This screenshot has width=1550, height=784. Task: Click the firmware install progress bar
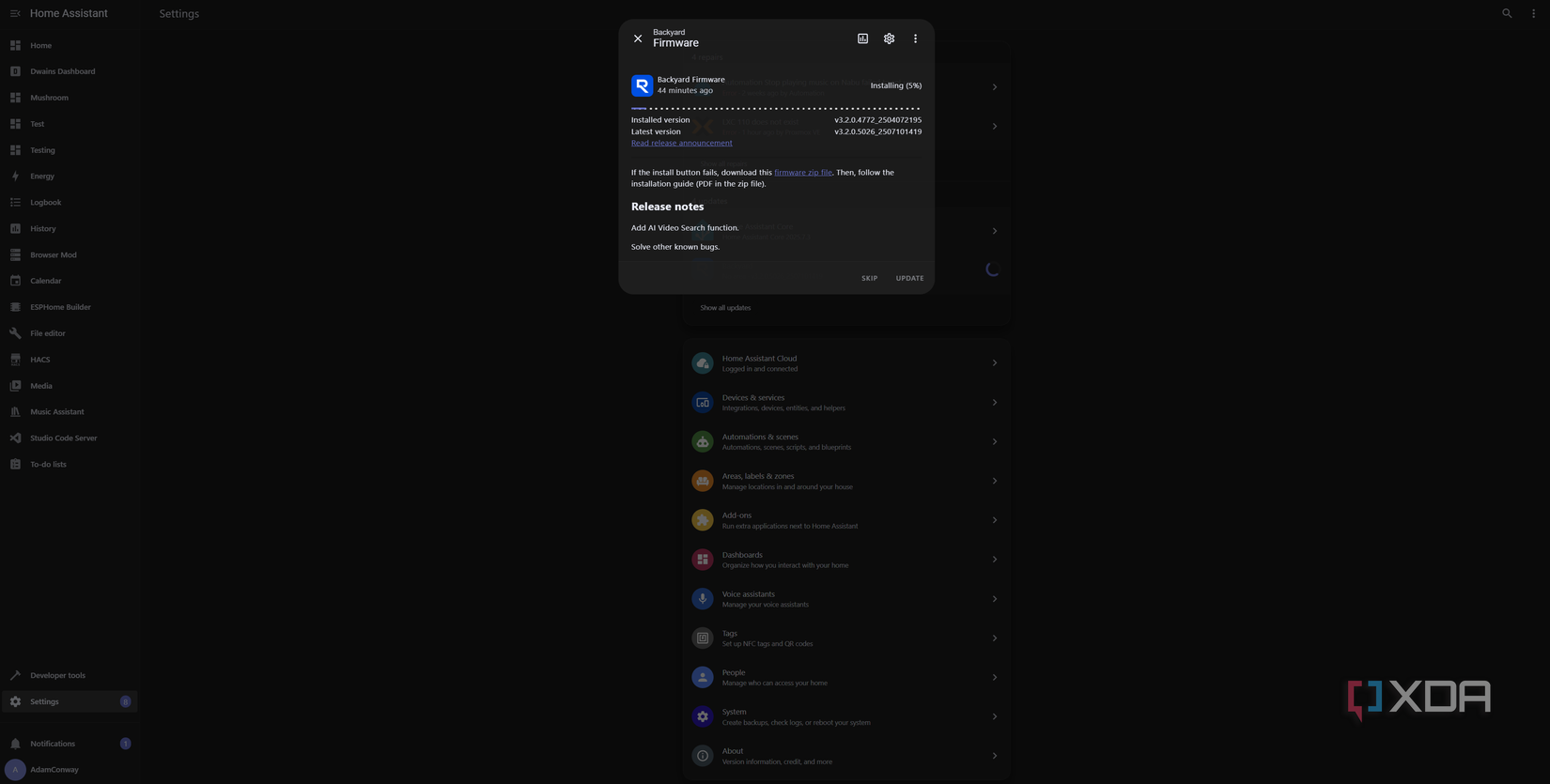coord(776,109)
